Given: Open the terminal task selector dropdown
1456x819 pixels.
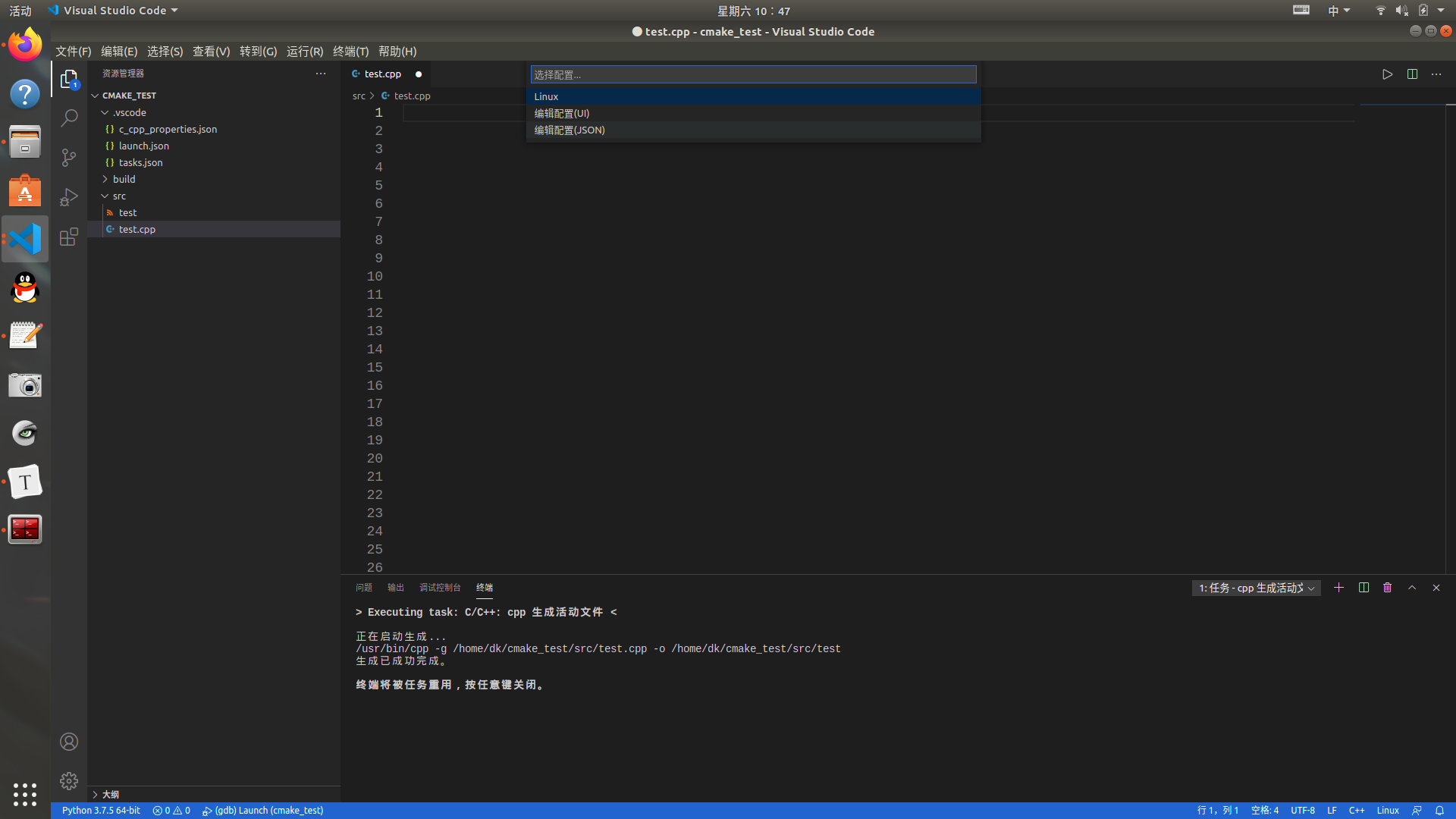Looking at the screenshot, I should pos(1257,588).
